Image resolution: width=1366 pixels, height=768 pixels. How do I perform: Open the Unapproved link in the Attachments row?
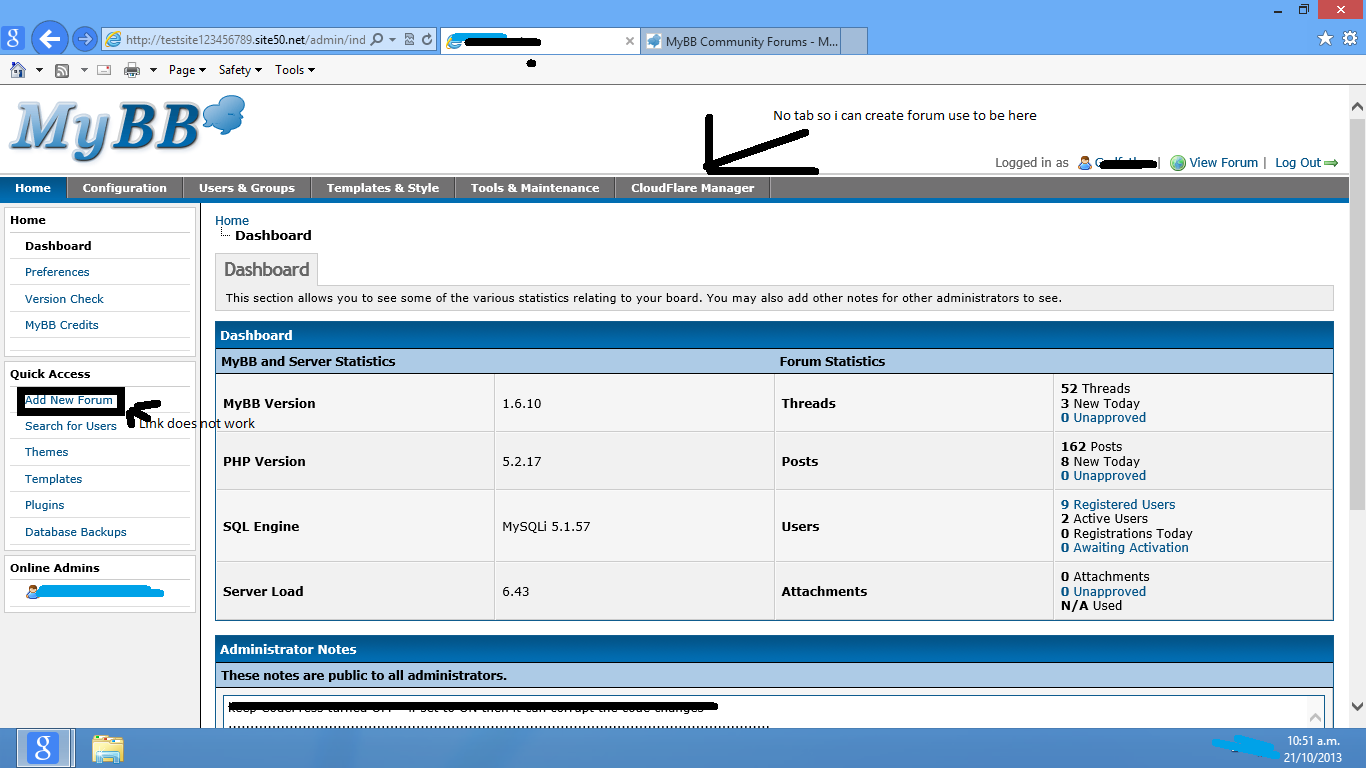pos(1103,592)
